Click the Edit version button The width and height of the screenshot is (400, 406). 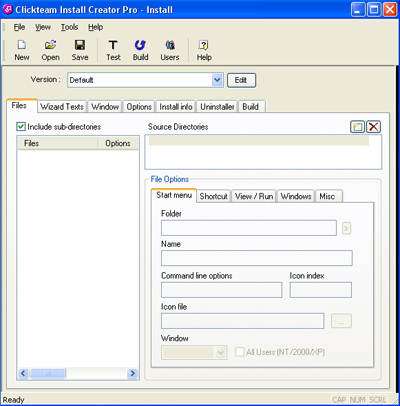[241, 80]
